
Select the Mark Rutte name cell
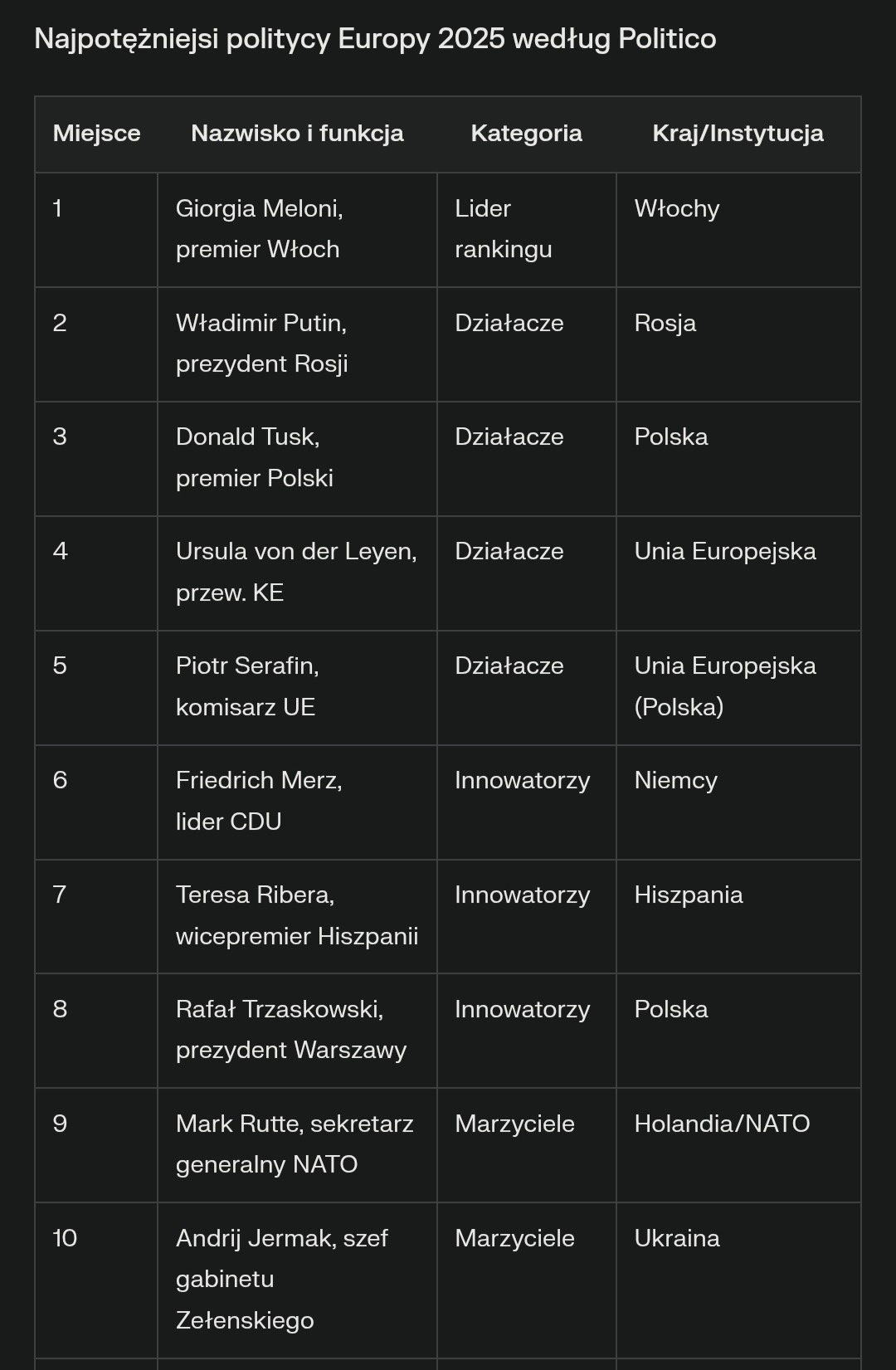[x=294, y=1144]
